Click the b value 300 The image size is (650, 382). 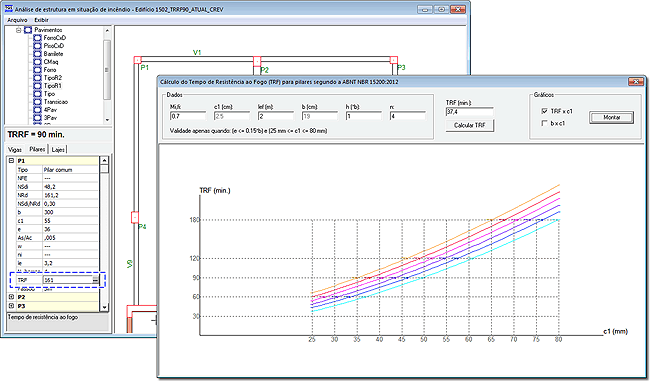[x=48, y=212]
